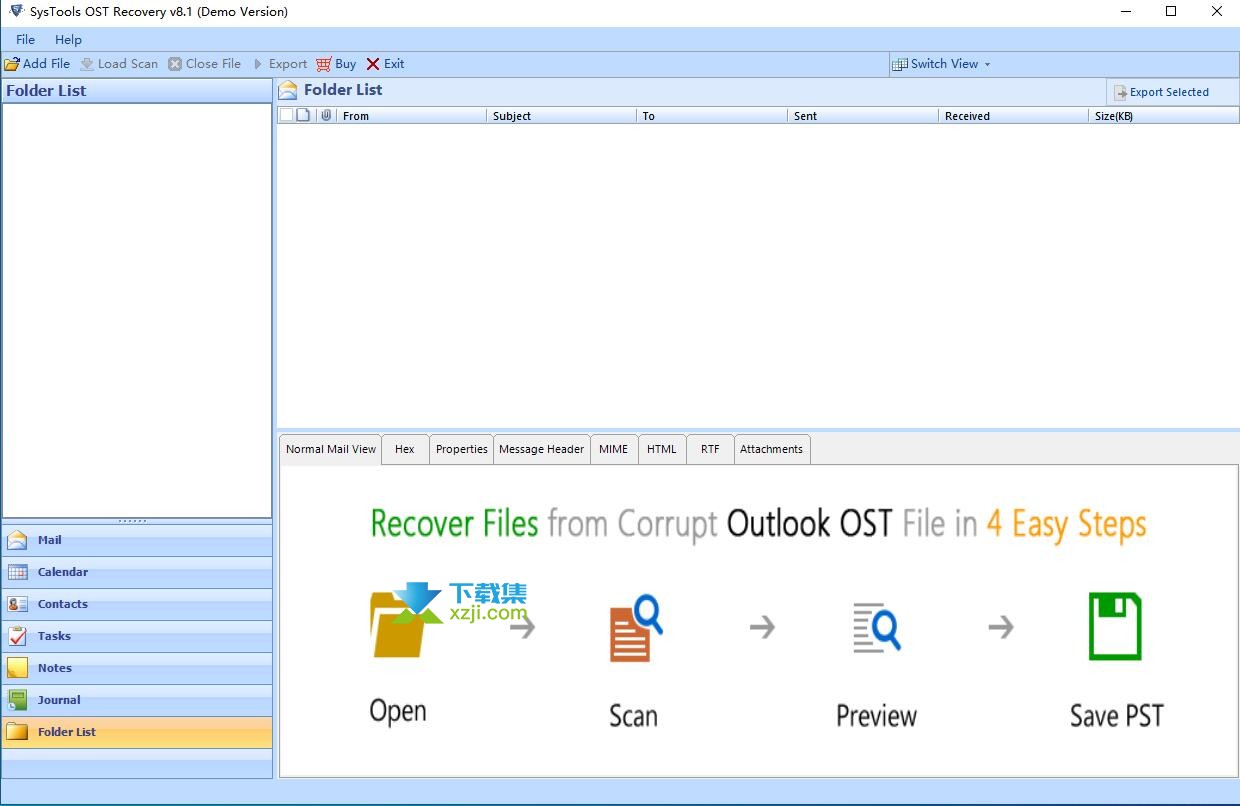Click the Add File toolbar icon
1240x806 pixels.
tap(12, 64)
